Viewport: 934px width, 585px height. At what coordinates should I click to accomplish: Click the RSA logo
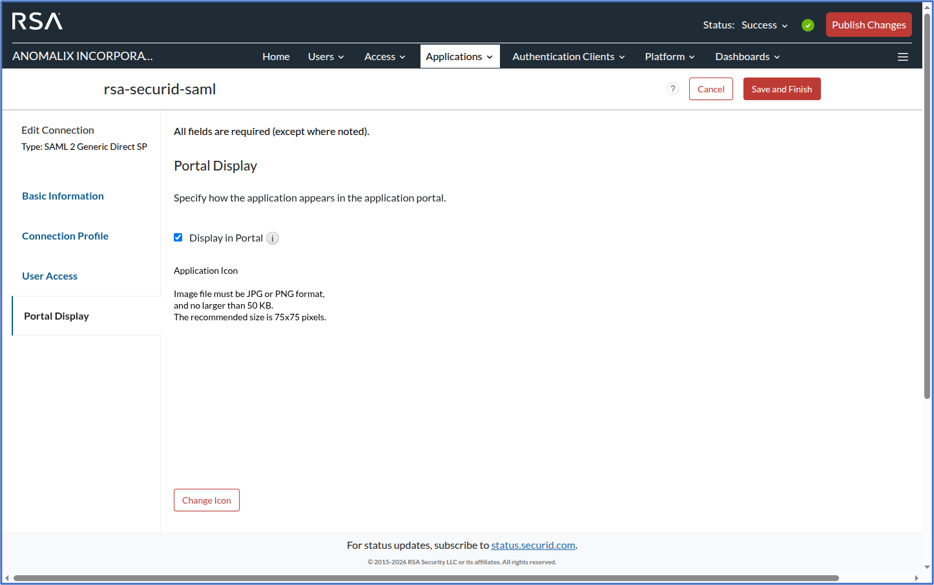(x=37, y=21)
